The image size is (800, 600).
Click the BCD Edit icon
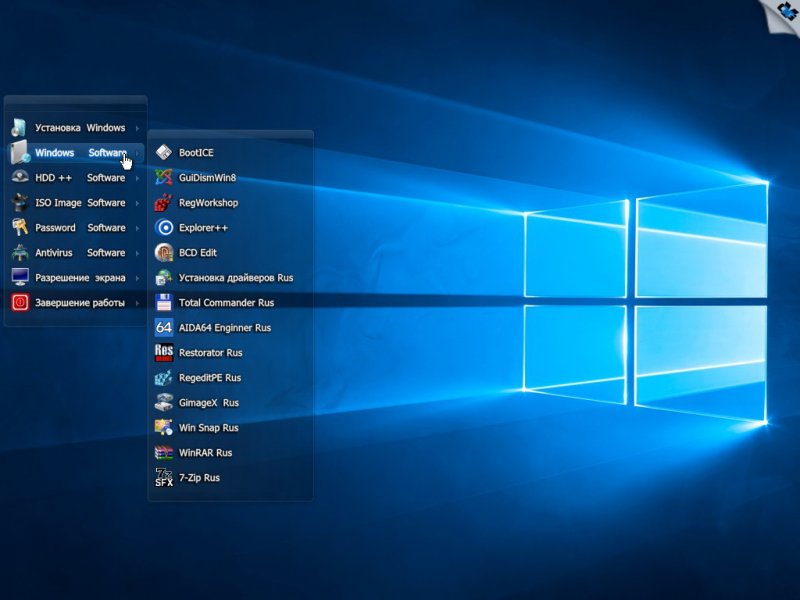tap(164, 252)
